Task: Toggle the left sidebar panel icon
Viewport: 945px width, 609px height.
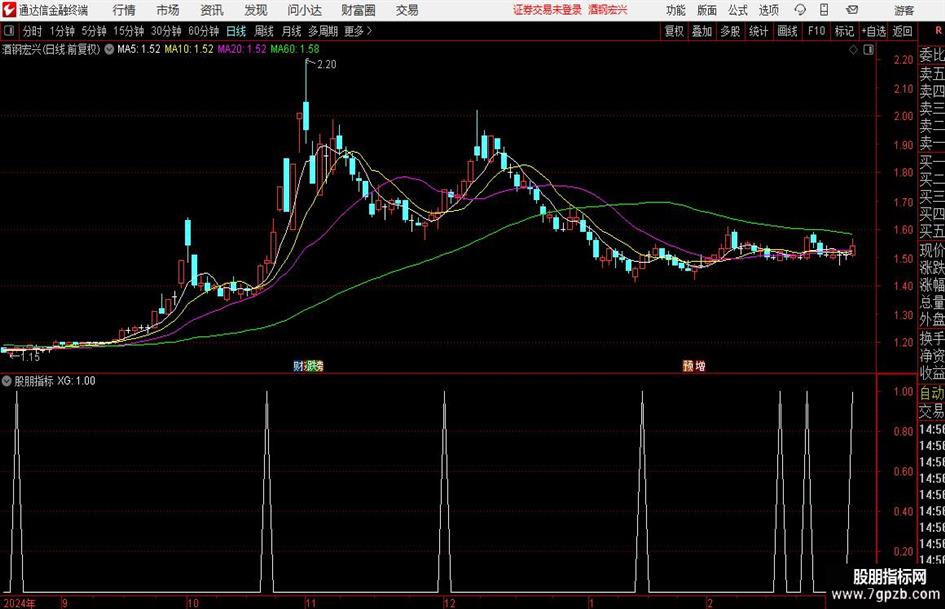Action: tap(9, 31)
